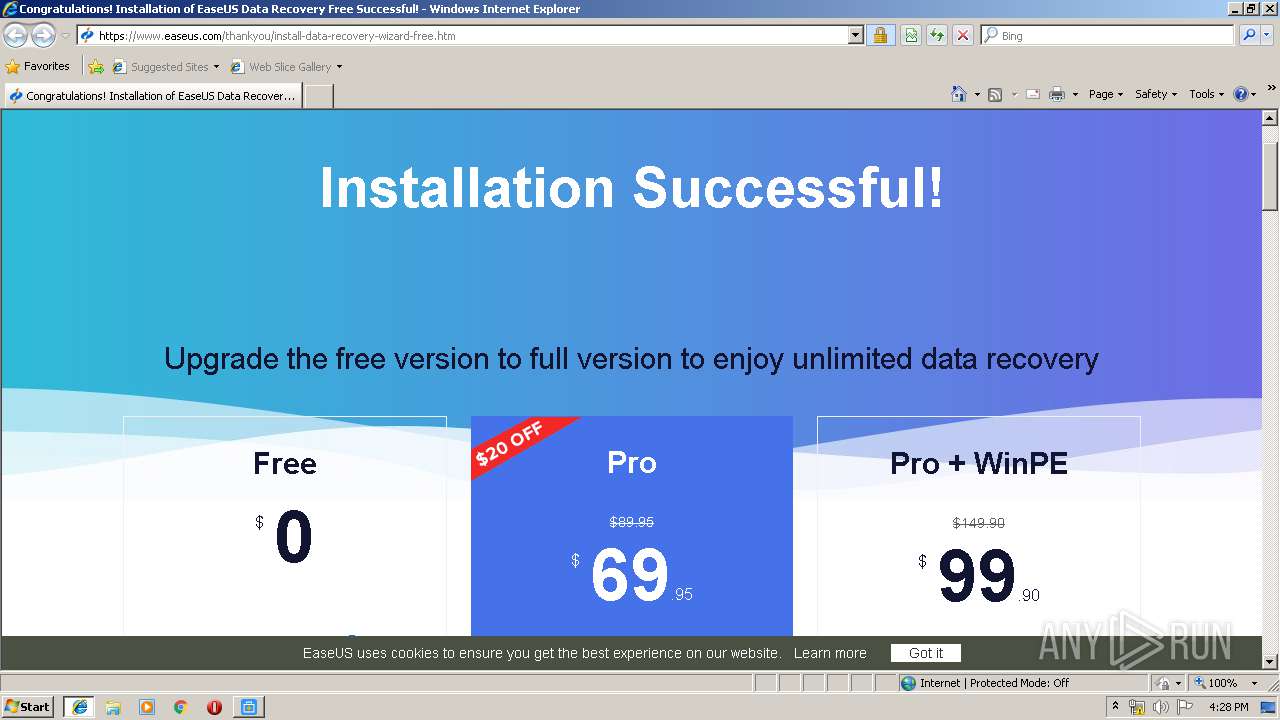1280x720 pixels.
Task: Click the red Stop loading icon
Action: click(963, 36)
